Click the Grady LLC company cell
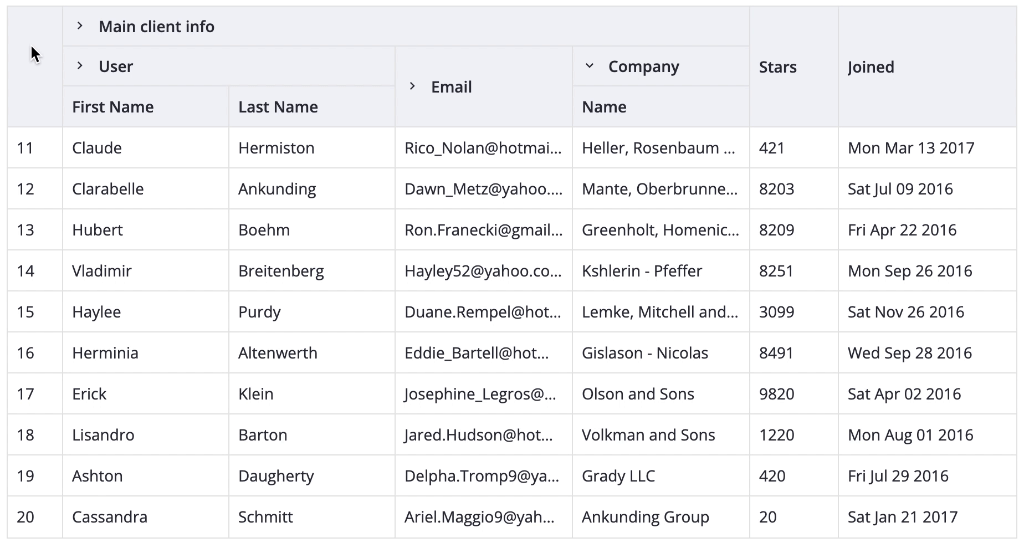Viewport: 1024px width, 544px height. (661, 476)
